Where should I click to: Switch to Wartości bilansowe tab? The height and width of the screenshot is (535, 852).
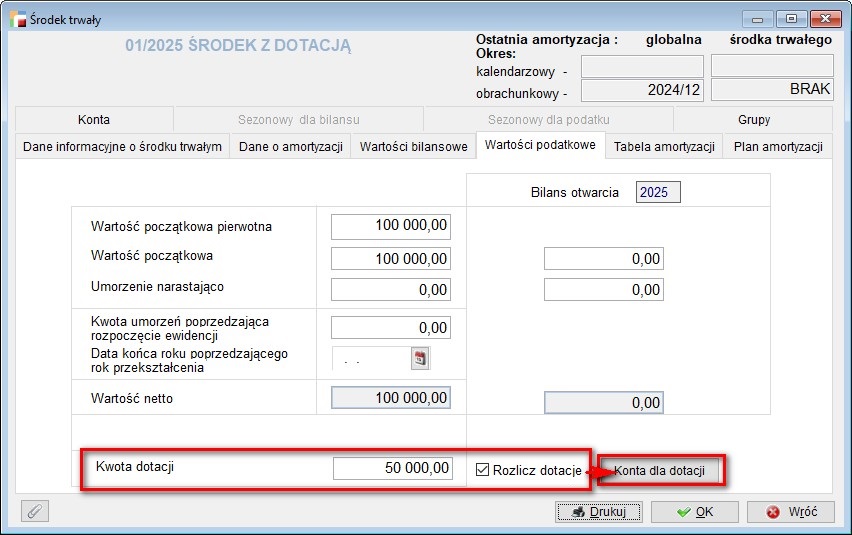tap(413, 147)
